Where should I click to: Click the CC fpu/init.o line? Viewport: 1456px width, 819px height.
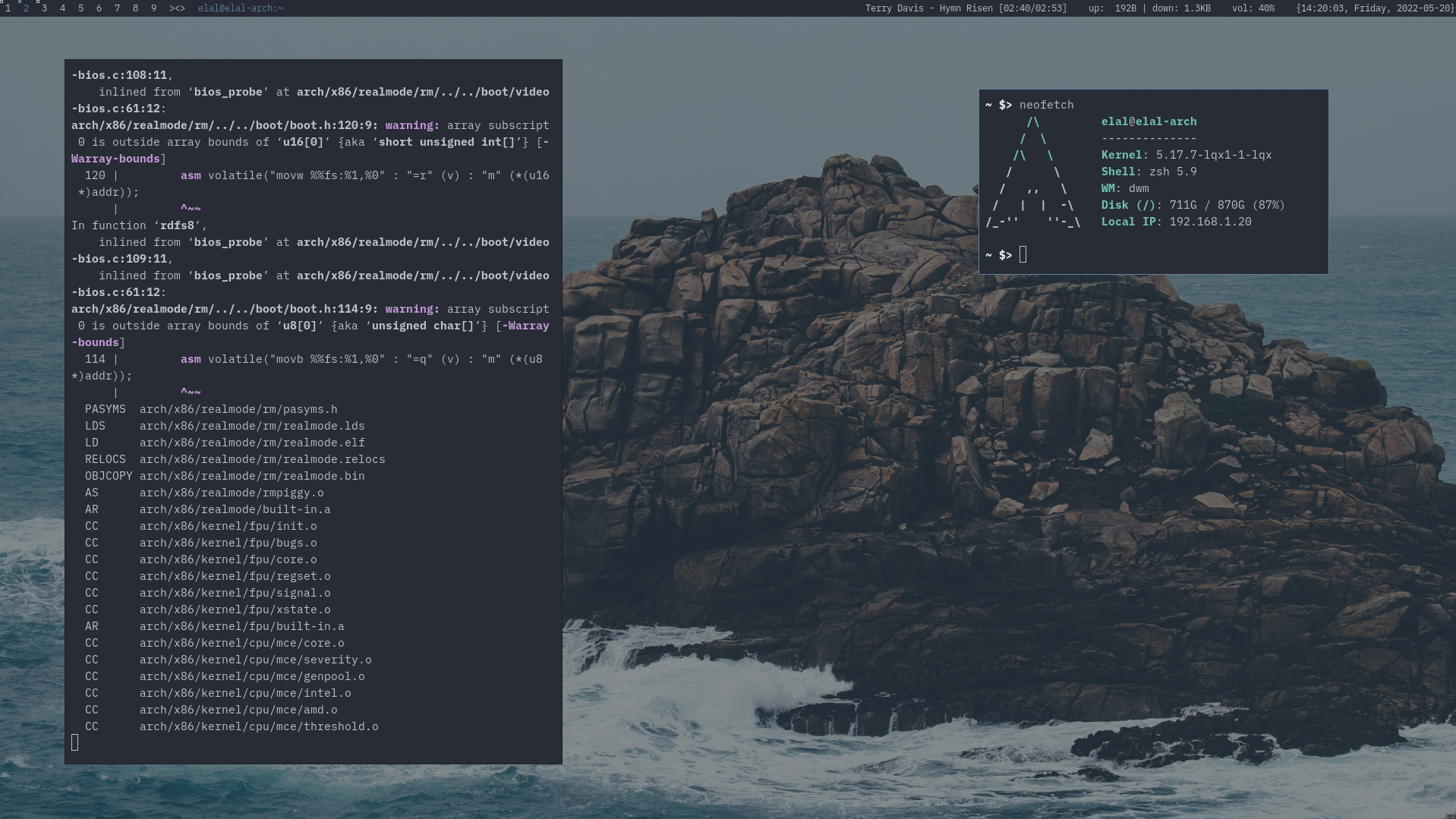point(200,526)
